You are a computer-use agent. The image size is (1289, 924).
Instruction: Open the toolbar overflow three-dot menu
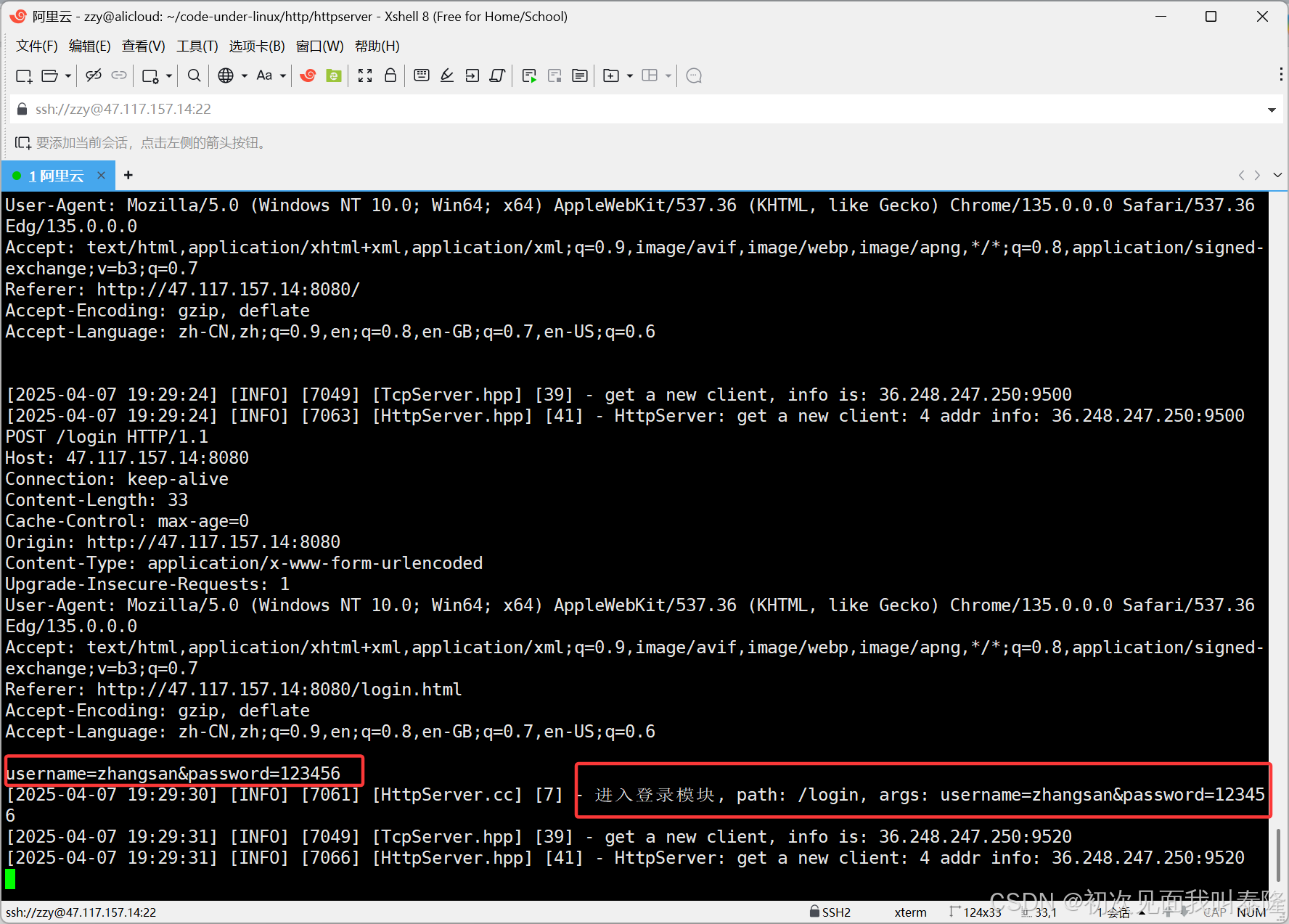(x=1281, y=75)
